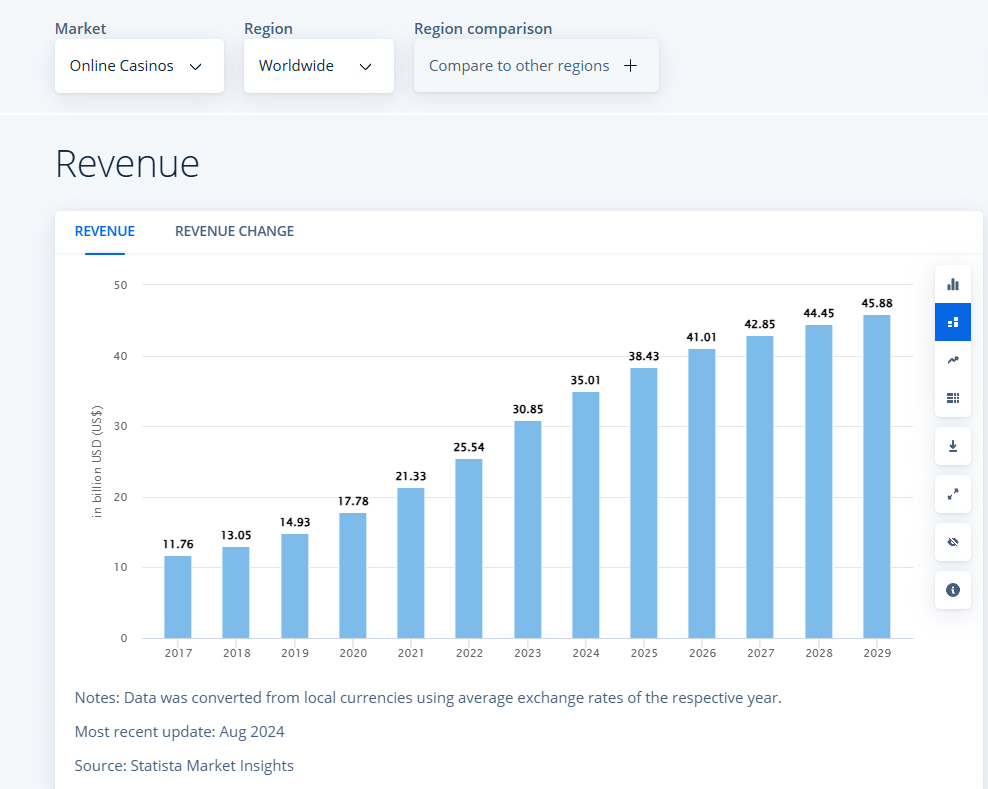
Task: Select the Revenue tab
Action: (105, 231)
